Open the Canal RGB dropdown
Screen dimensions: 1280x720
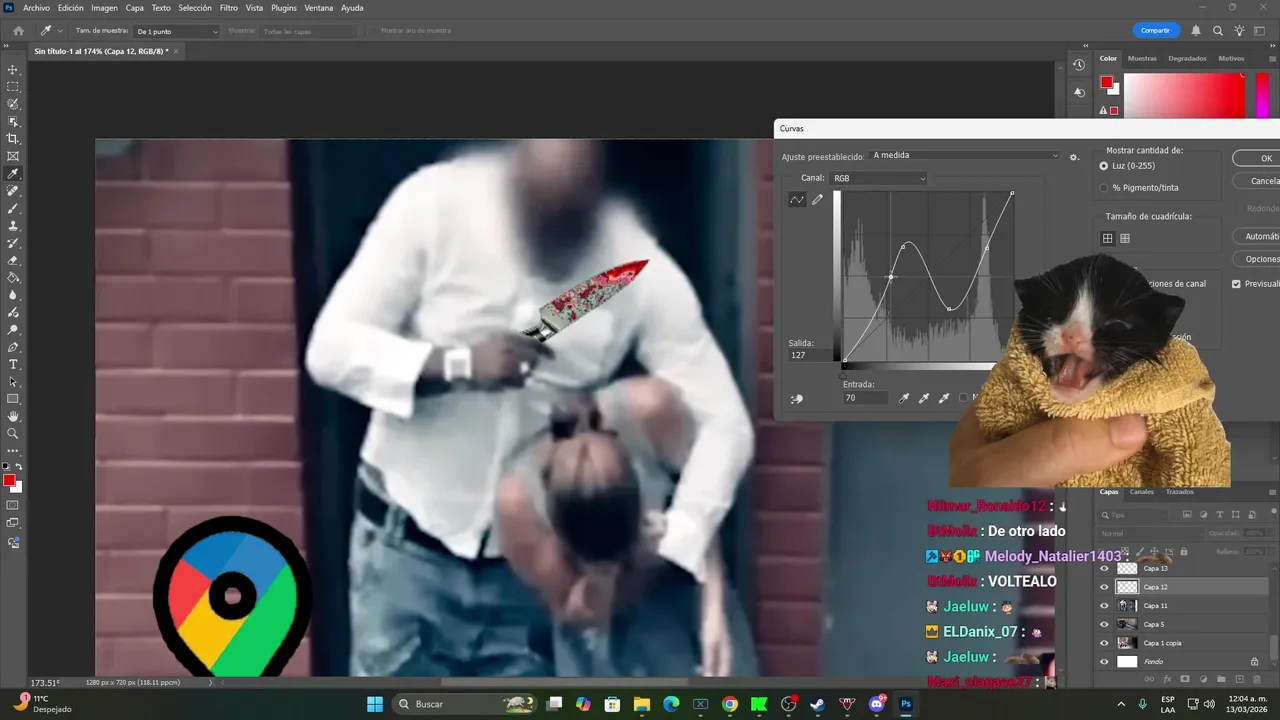coord(878,178)
